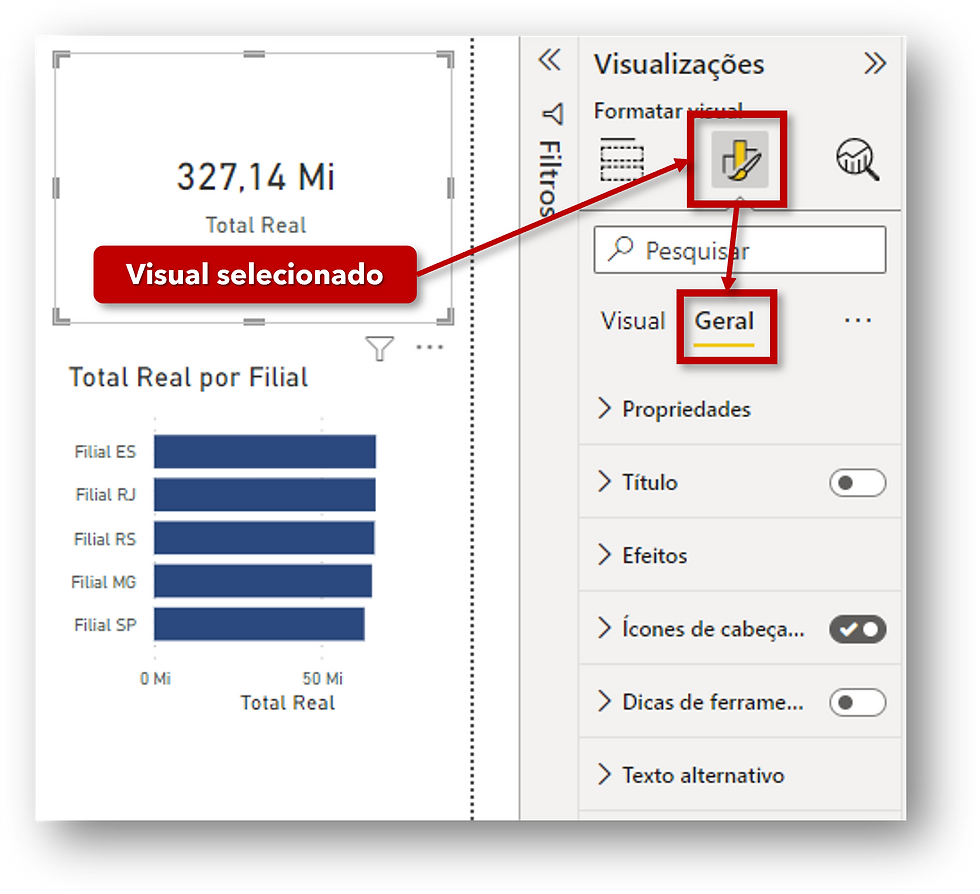Click the Total Real card label

(256, 225)
